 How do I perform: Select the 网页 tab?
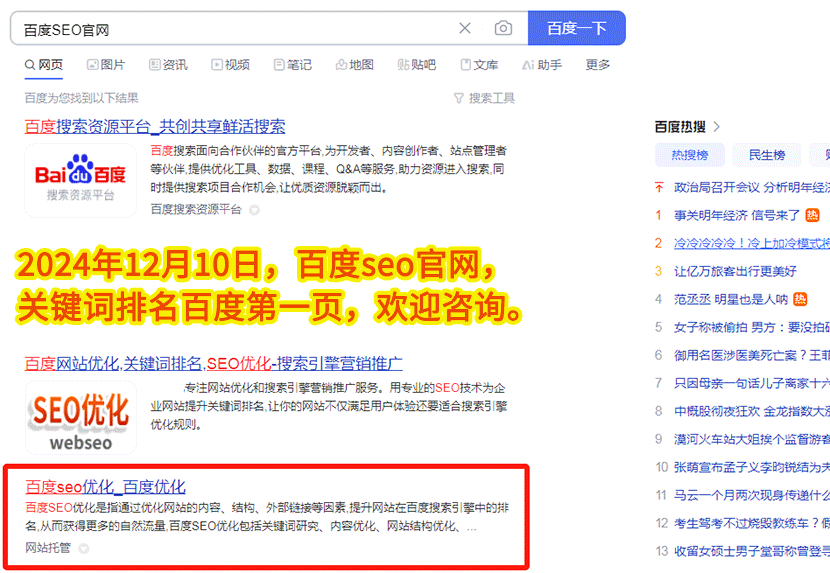(44, 65)
